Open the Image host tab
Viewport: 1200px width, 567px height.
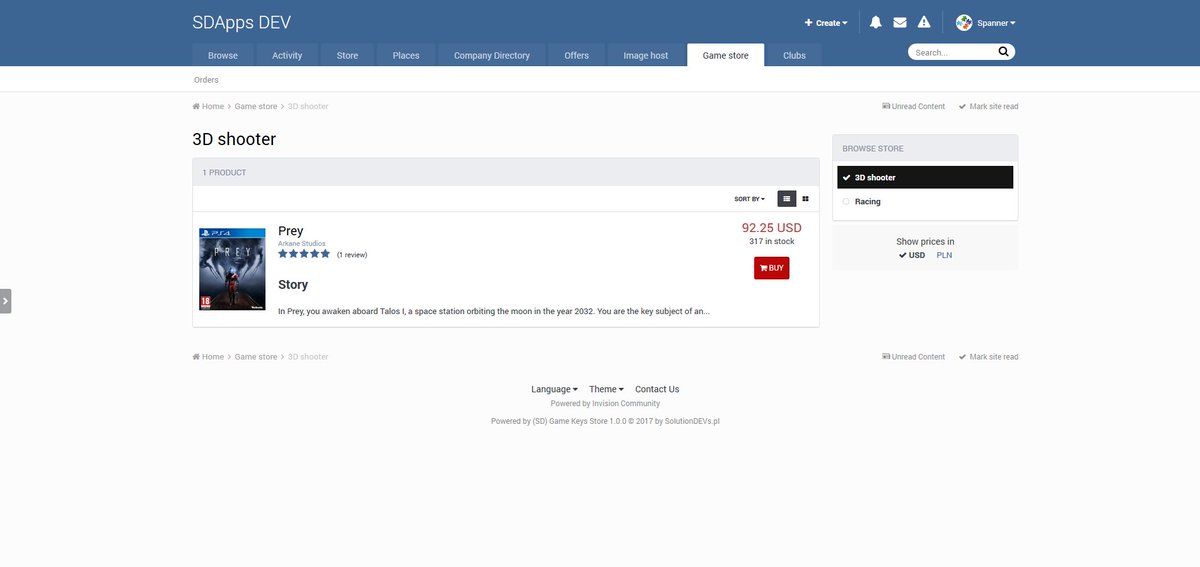click(646, 55)
